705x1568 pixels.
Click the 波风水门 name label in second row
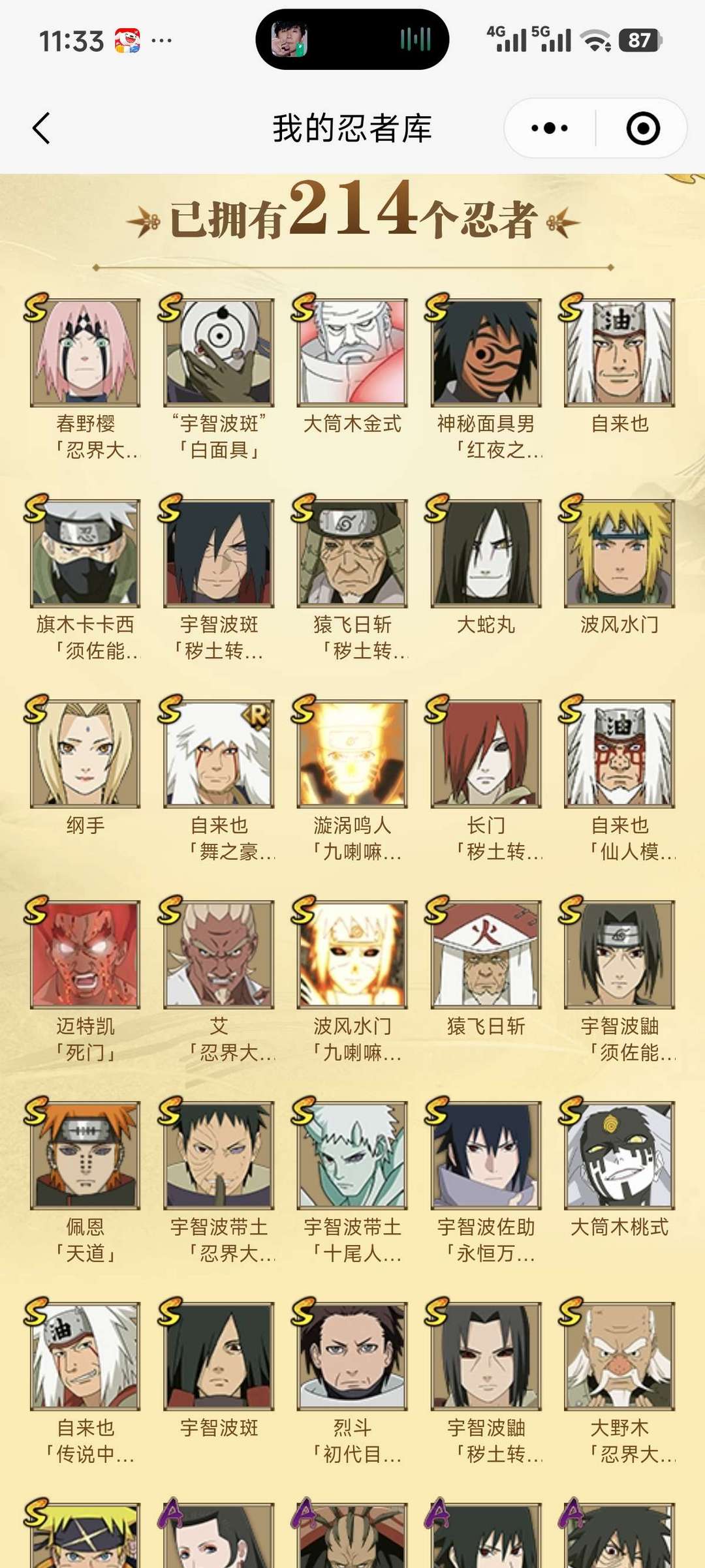619,624
